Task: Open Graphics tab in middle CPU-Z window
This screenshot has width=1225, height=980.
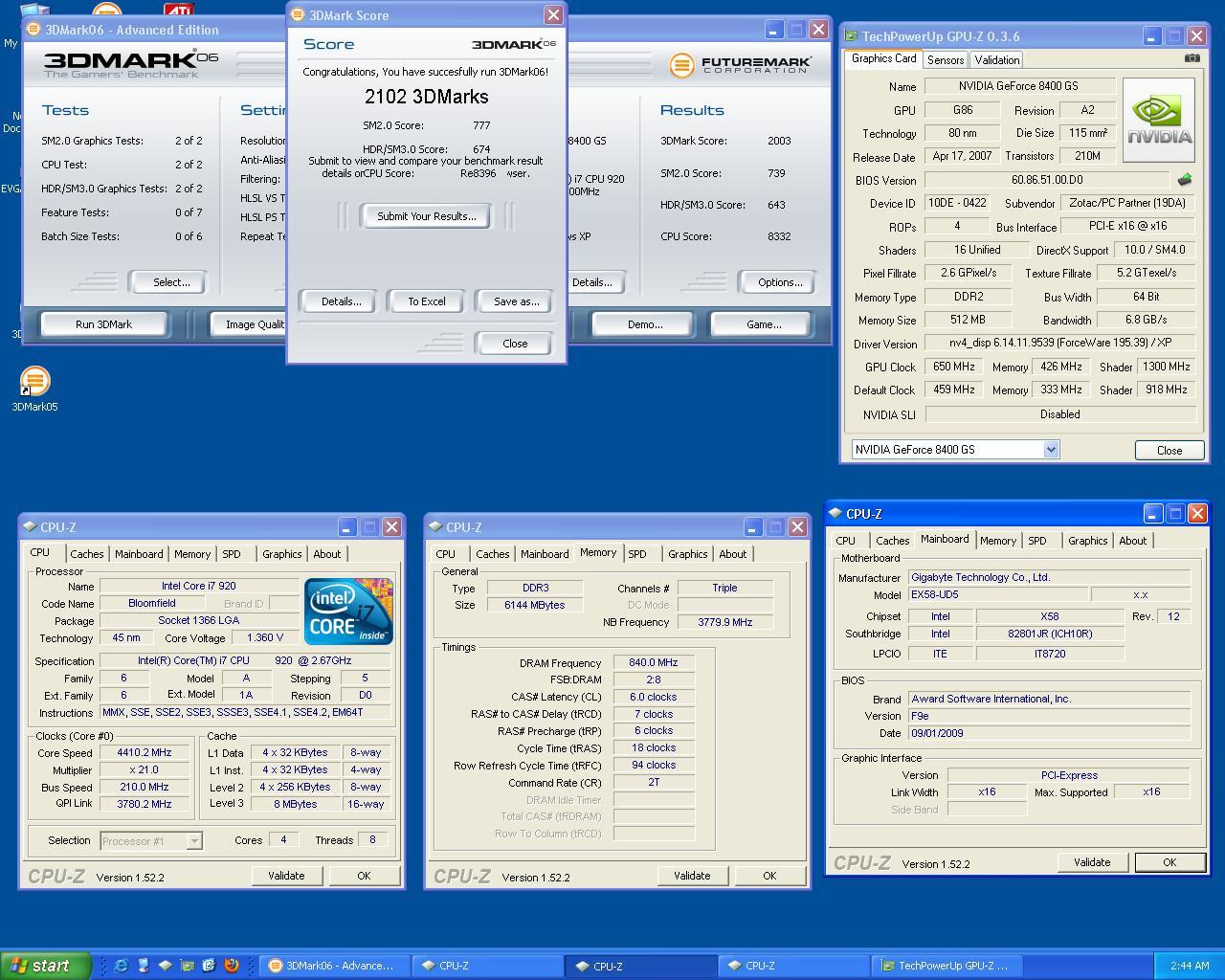Action: coord(688,554)
